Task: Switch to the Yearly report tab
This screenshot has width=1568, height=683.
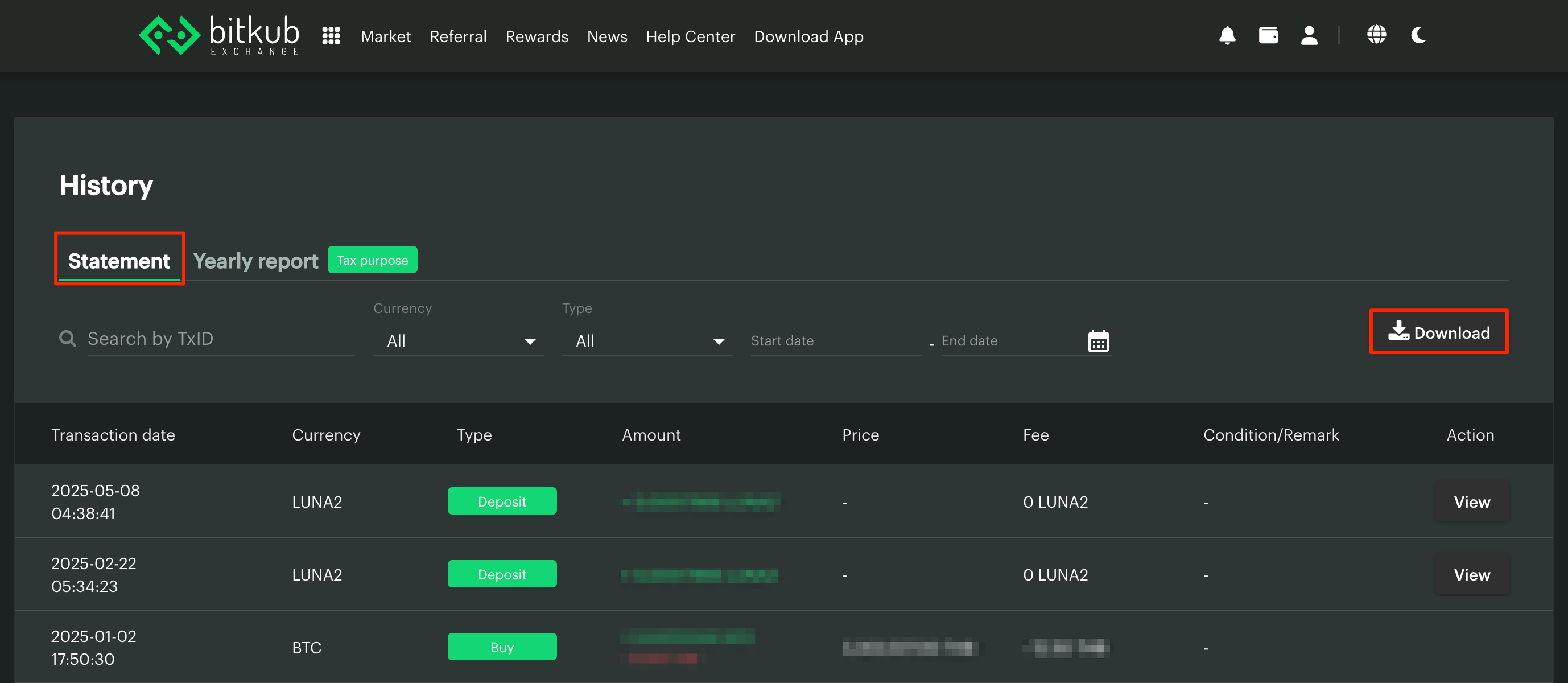Action: [x=255, y=261]
